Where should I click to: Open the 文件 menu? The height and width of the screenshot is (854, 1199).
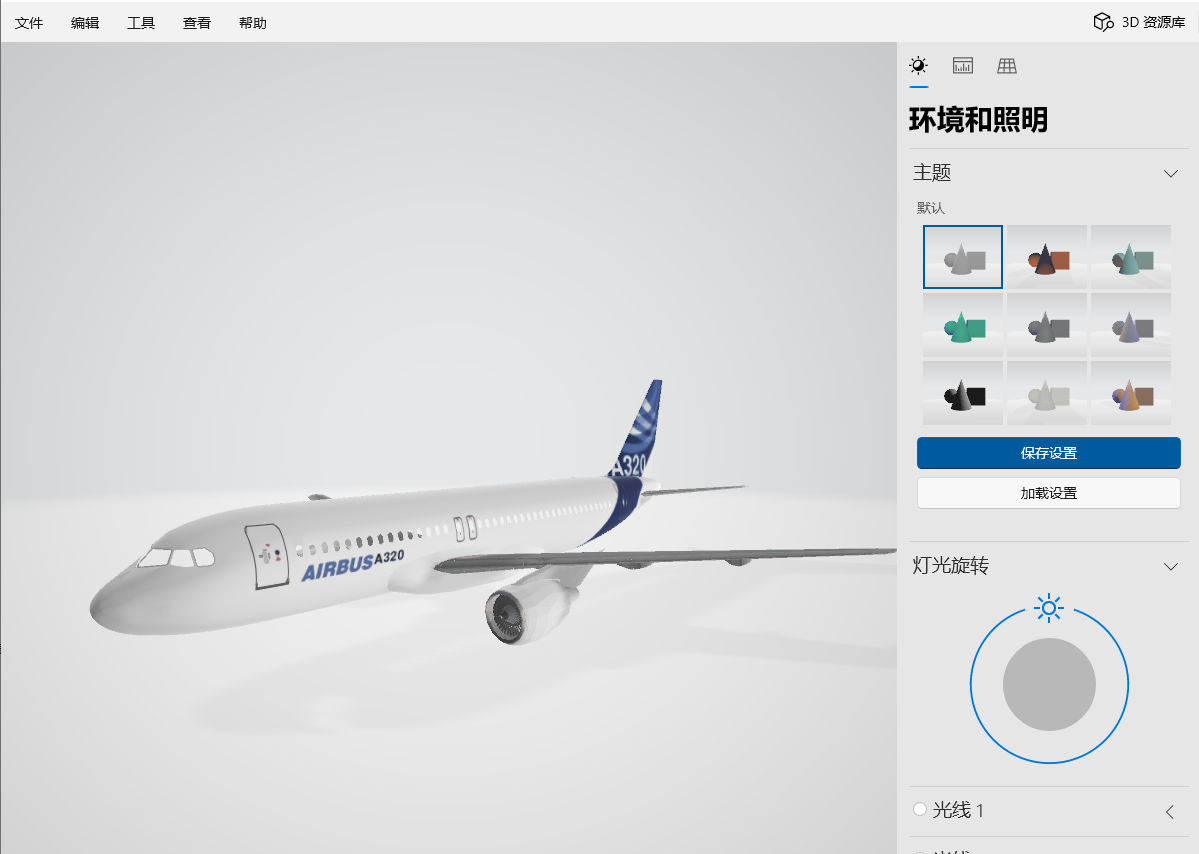pyautogui.click(x=29, y=23)
